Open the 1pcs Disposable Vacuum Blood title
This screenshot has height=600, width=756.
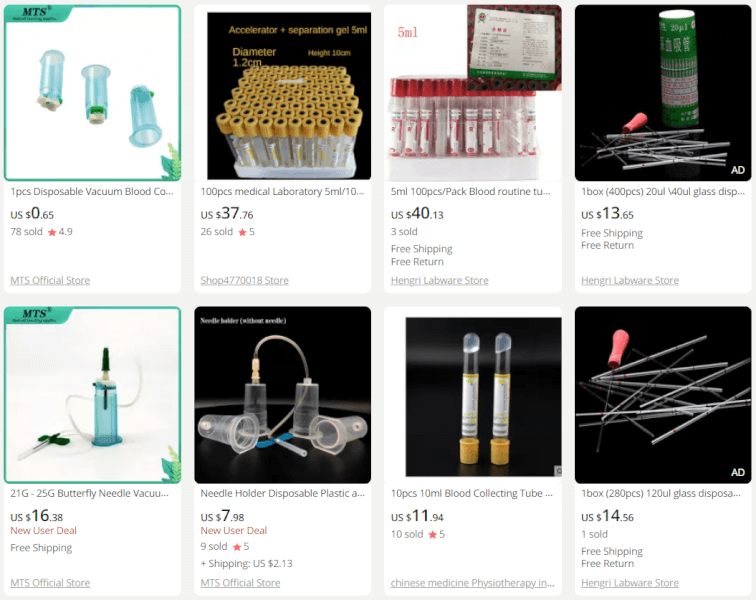[x=92, y=191]
